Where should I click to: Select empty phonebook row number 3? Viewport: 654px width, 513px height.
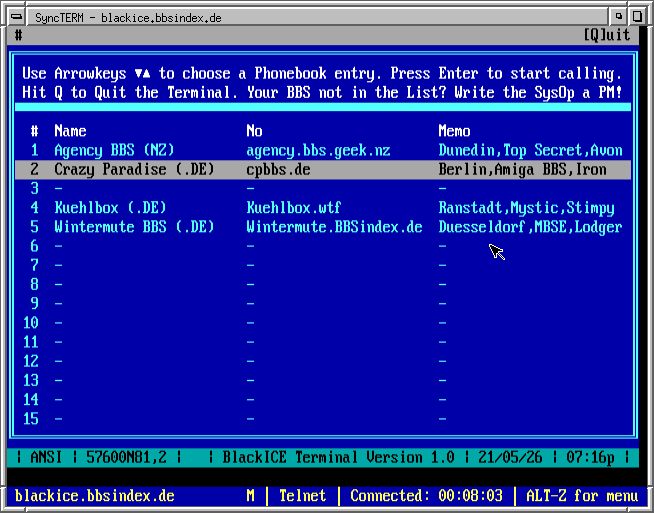[323, 189]
